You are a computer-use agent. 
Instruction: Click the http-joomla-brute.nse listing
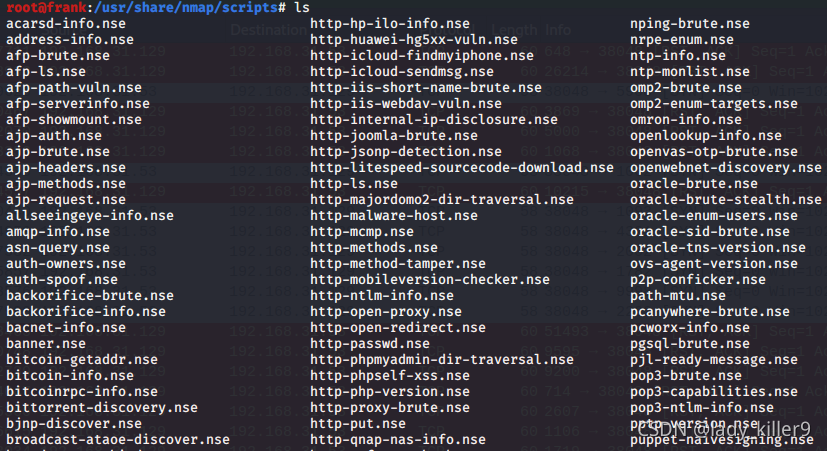tap(394, 136)
